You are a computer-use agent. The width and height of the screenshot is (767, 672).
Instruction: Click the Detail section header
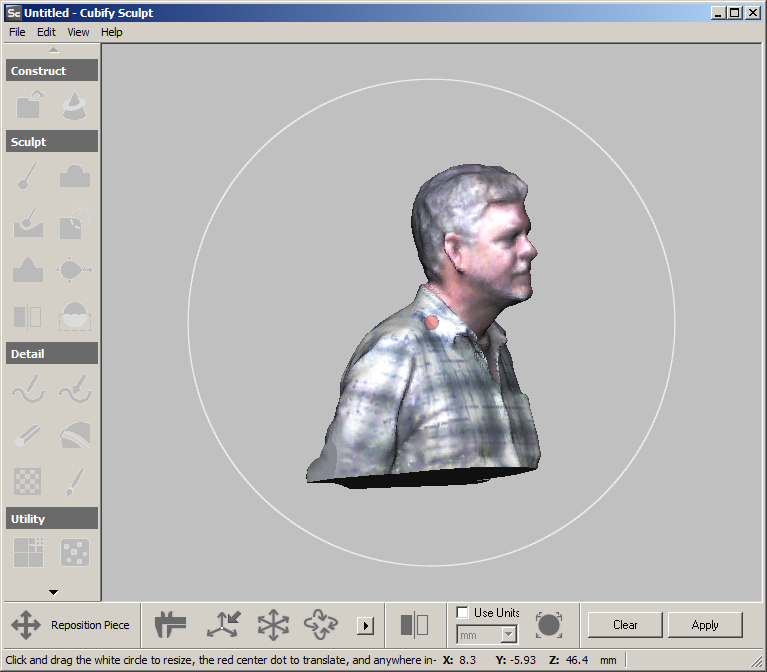pyautogui.click(x=52, y=353)
